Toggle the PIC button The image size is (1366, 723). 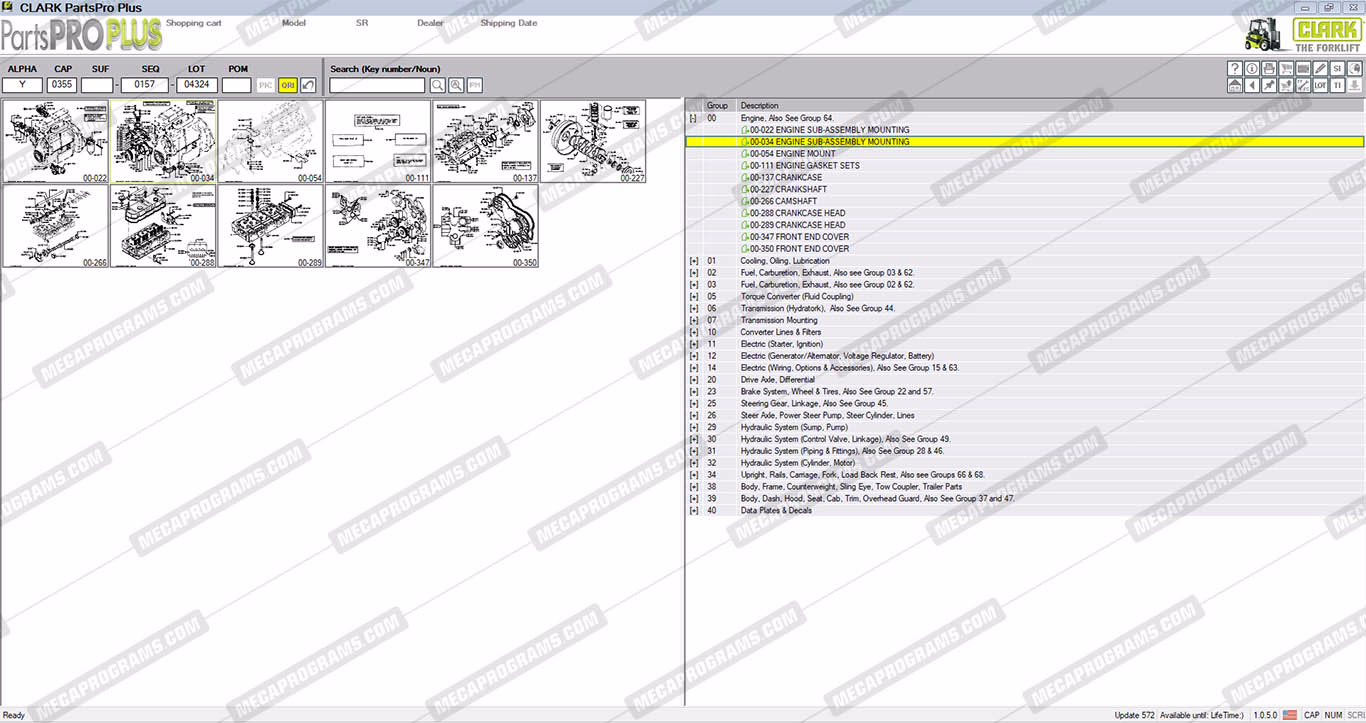click(265, 85)
